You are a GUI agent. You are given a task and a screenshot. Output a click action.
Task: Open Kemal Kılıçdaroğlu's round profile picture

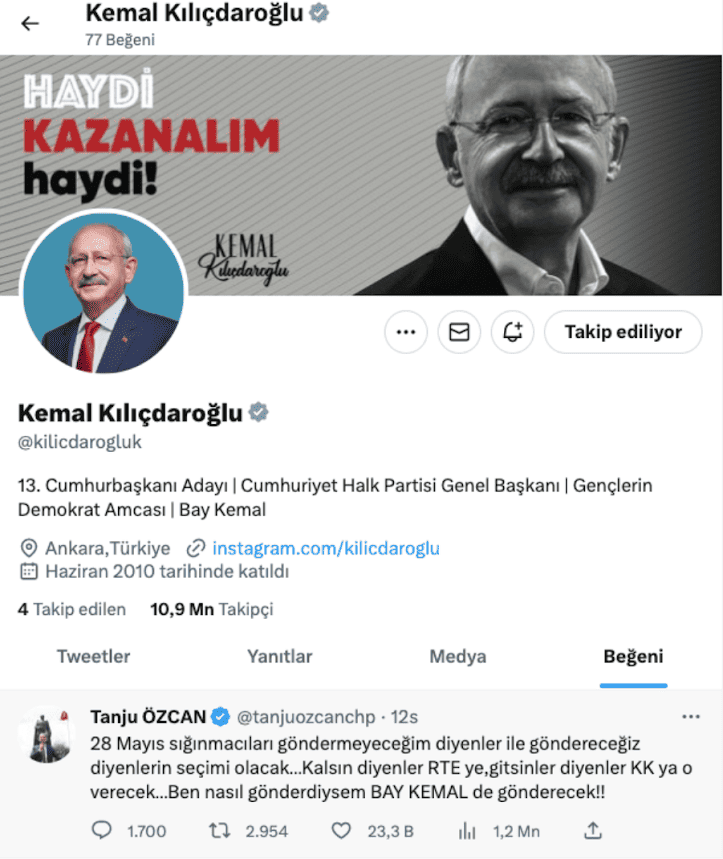point(104,293)
